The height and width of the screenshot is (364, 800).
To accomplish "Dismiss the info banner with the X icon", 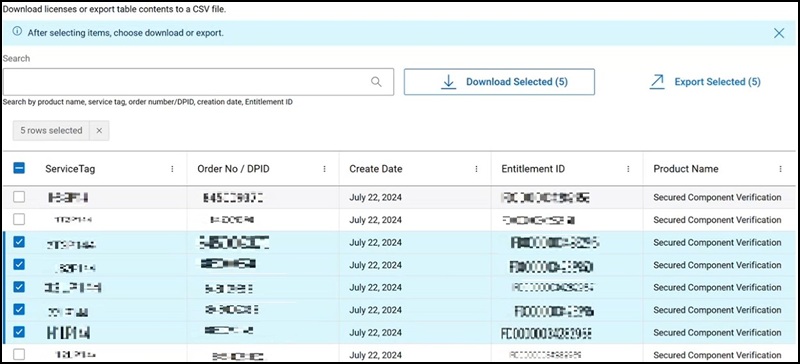I will click(779, 33).
